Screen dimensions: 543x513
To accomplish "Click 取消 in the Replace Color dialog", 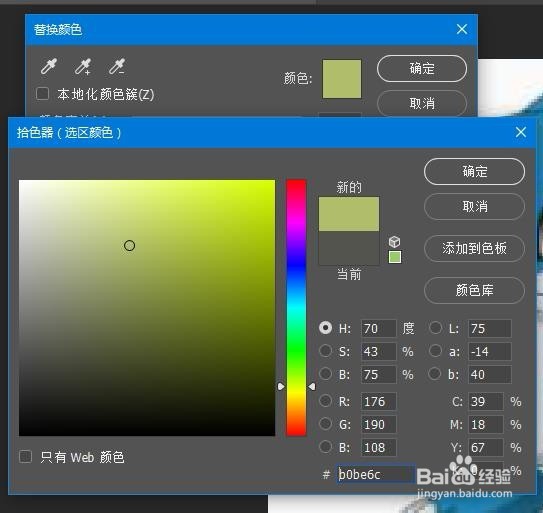I will point(422,103).
